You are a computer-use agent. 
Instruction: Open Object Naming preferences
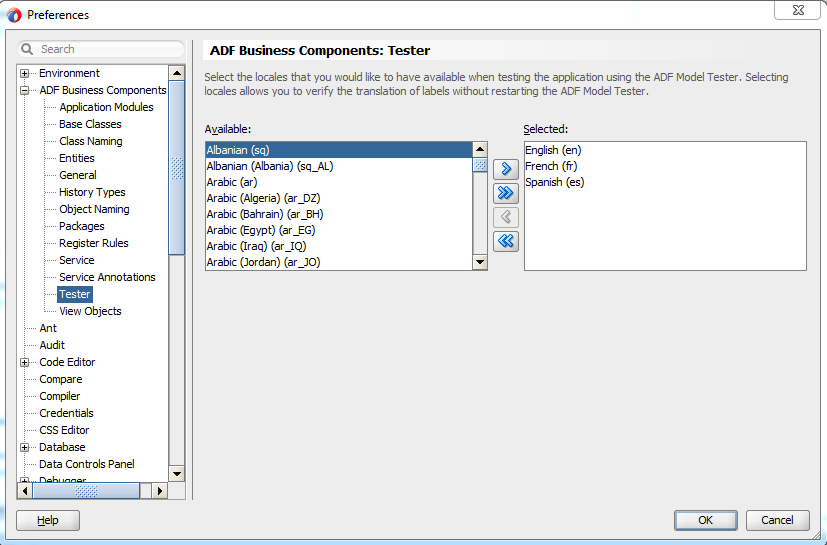pos(94,209)
